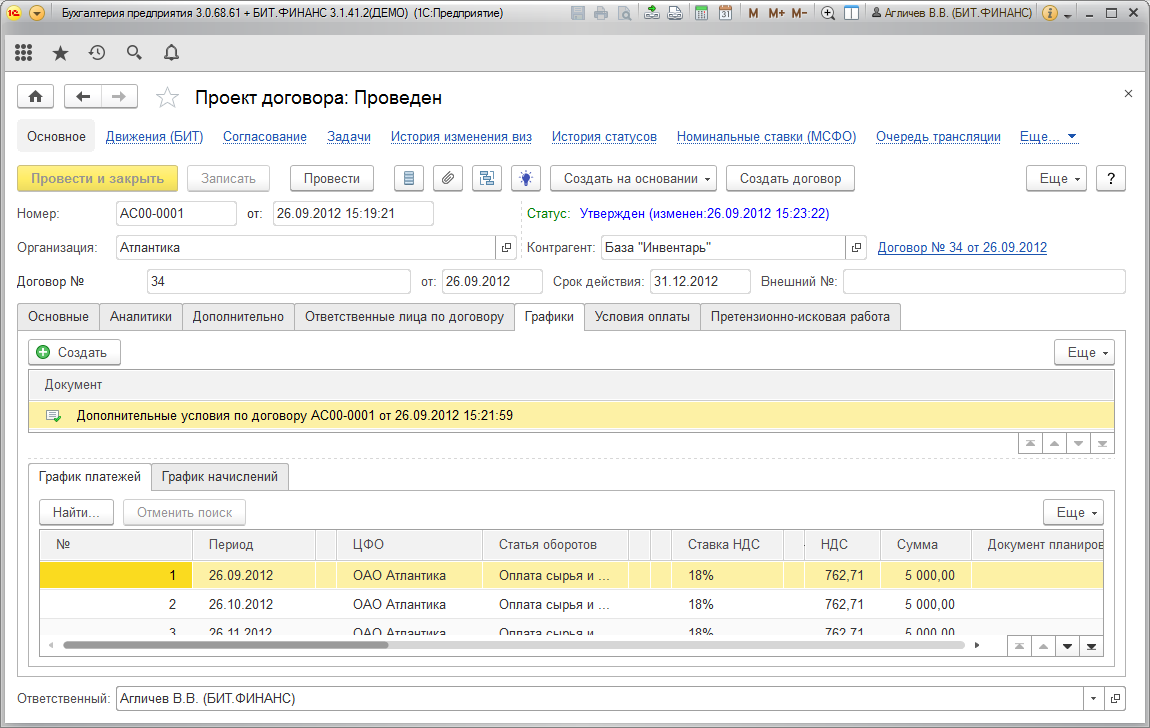Open the Движения (БИТ) link
This screenshot has height=728, width=1150.
coord(155,136)
